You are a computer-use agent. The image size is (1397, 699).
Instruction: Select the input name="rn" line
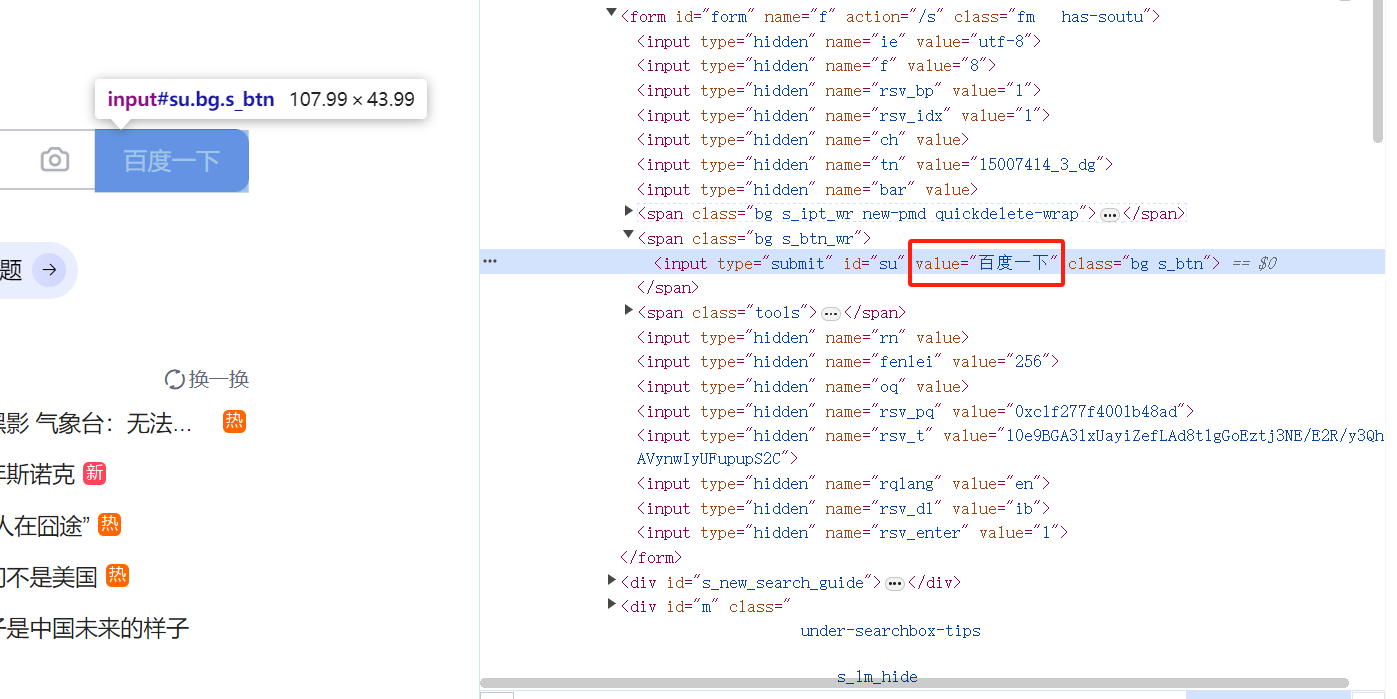click(803, 338)
